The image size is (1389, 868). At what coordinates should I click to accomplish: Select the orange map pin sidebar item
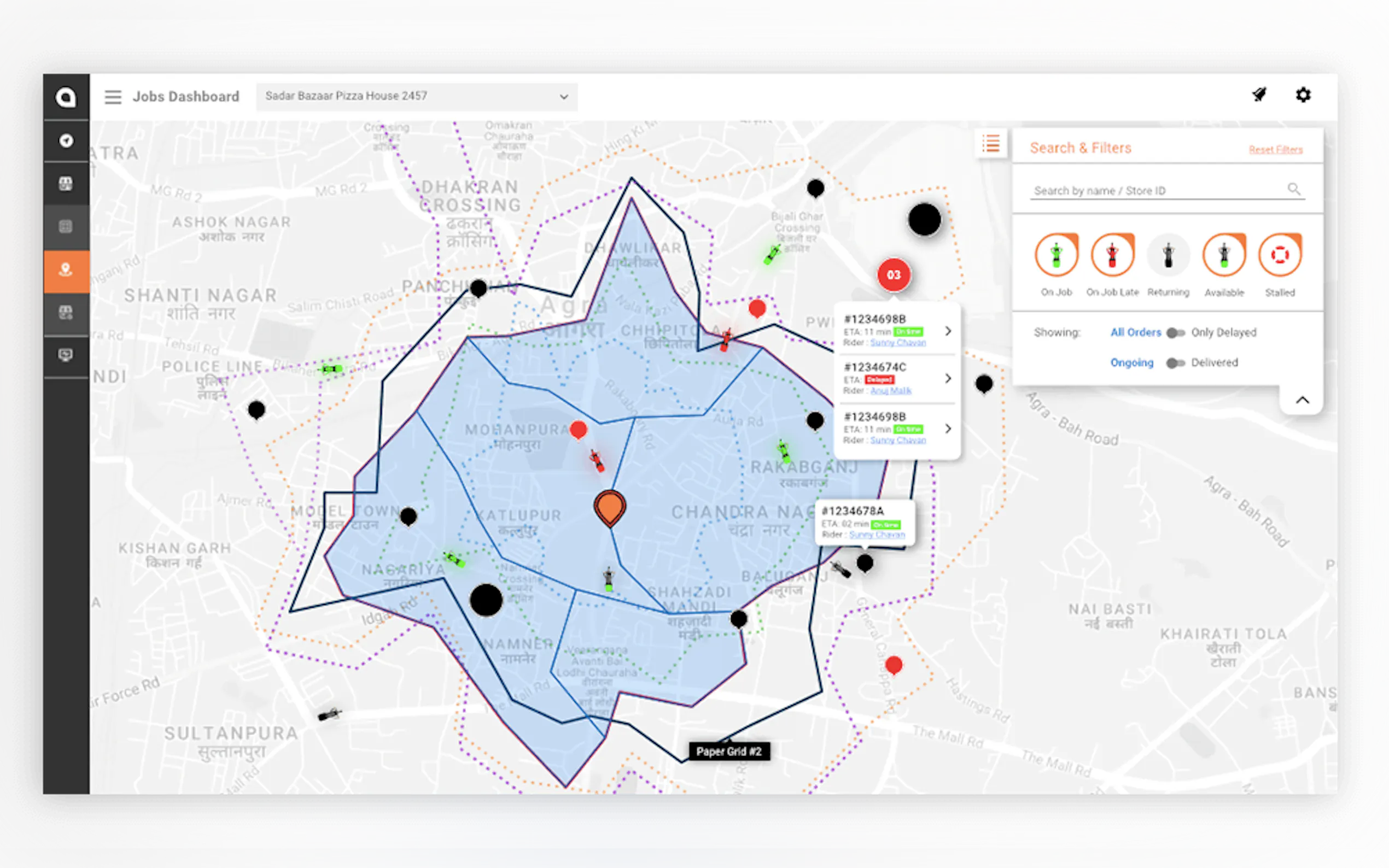(66, 270)
